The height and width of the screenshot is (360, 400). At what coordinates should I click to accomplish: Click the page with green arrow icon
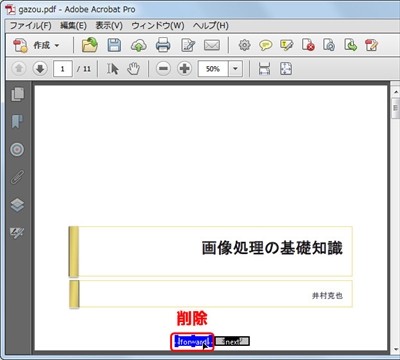tap(350, 45)
